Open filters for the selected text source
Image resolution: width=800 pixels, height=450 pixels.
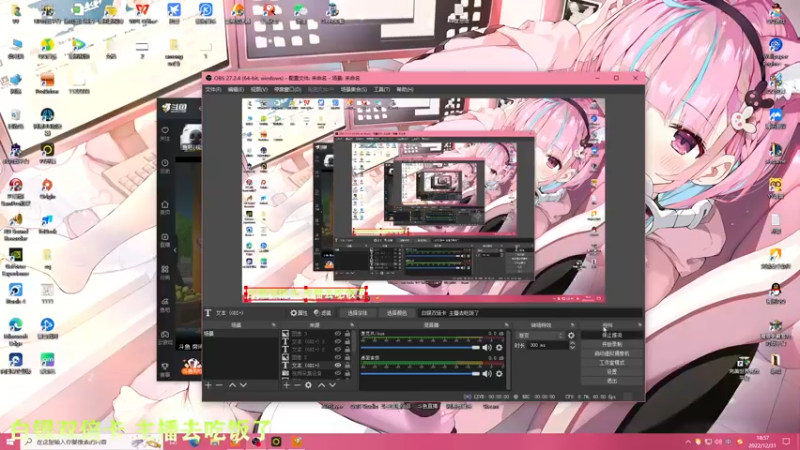[322, 313]
